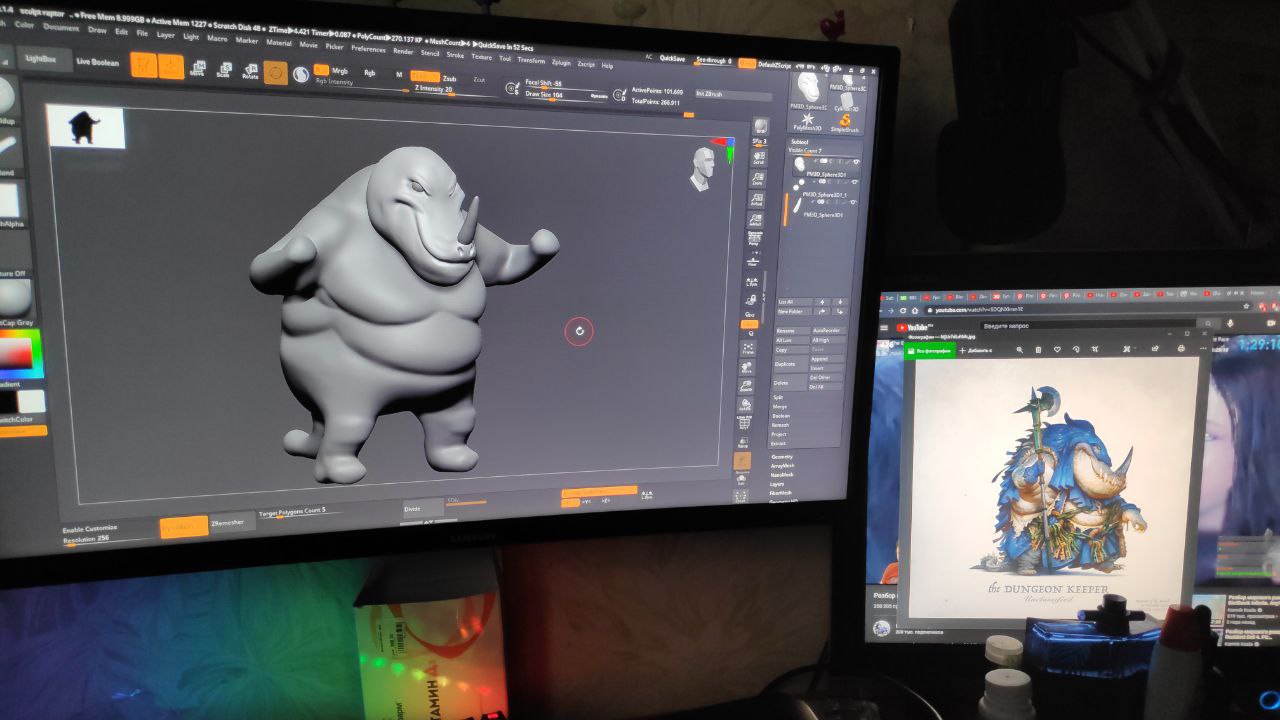
Task: Click the BPR render icon on right shelf
Action: click(x=760, y=125)
